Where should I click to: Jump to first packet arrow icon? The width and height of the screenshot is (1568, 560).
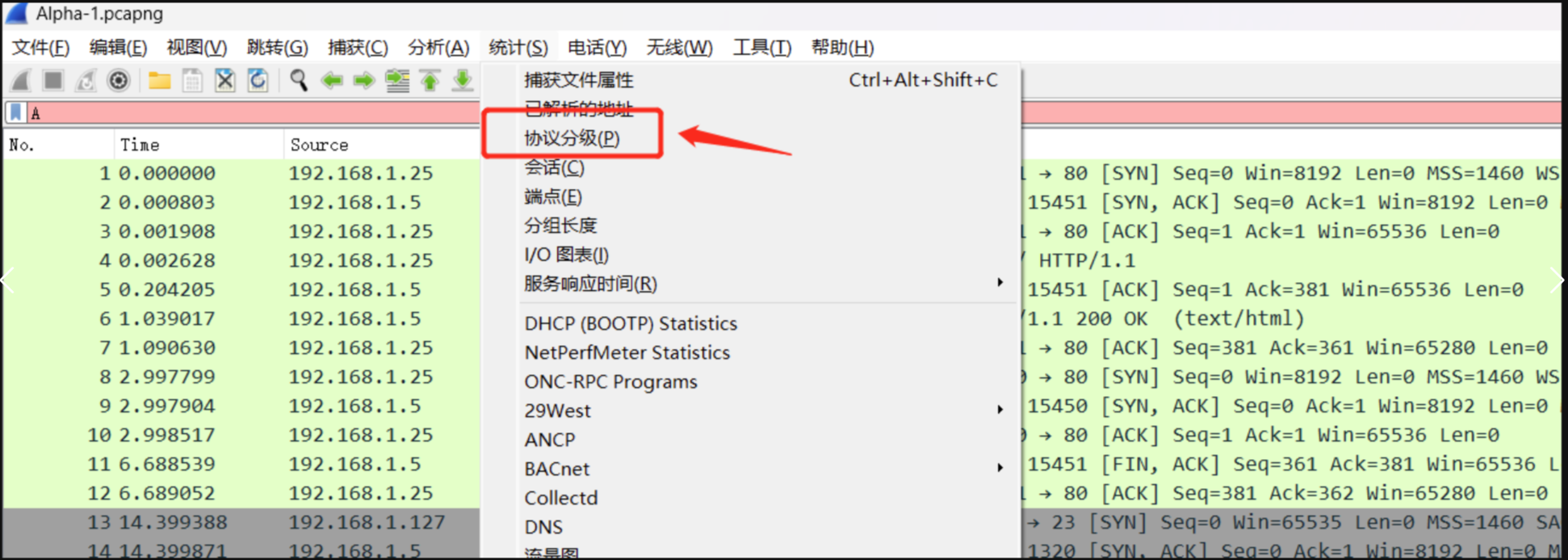pos(430,81)
